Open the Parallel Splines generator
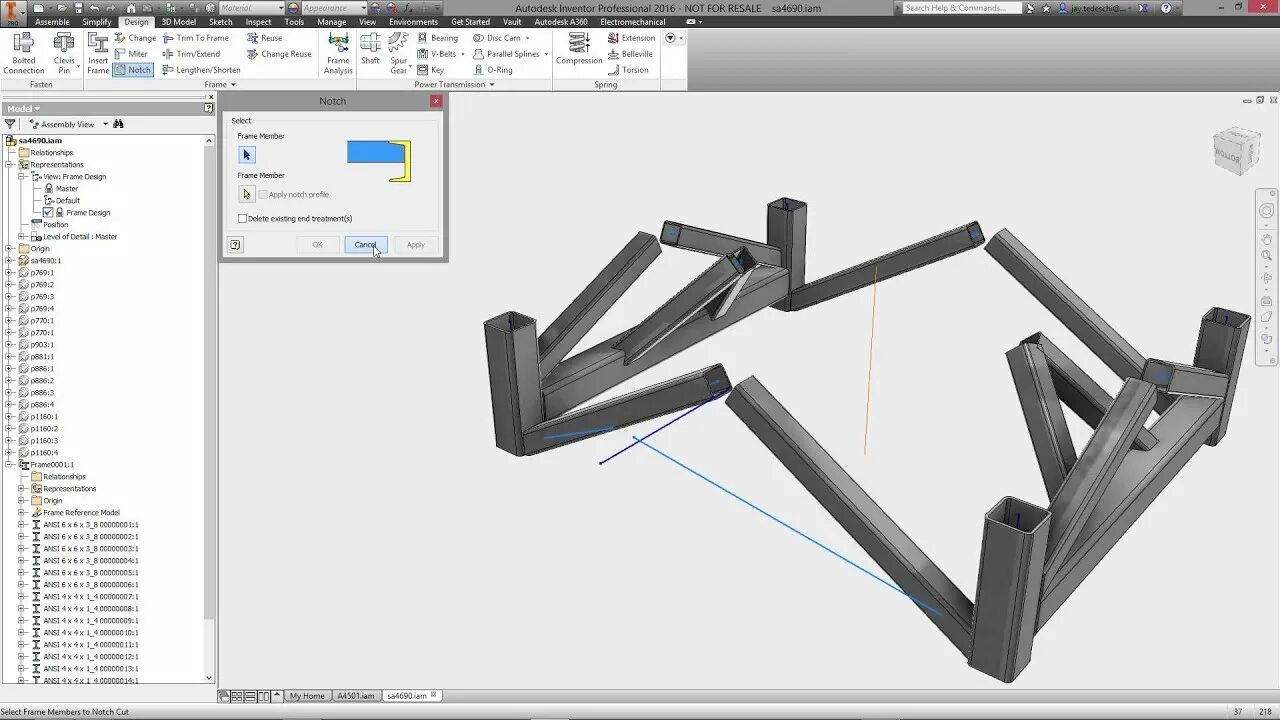The height and width of the screenshot is (720, 1280). tap(506, 54)
